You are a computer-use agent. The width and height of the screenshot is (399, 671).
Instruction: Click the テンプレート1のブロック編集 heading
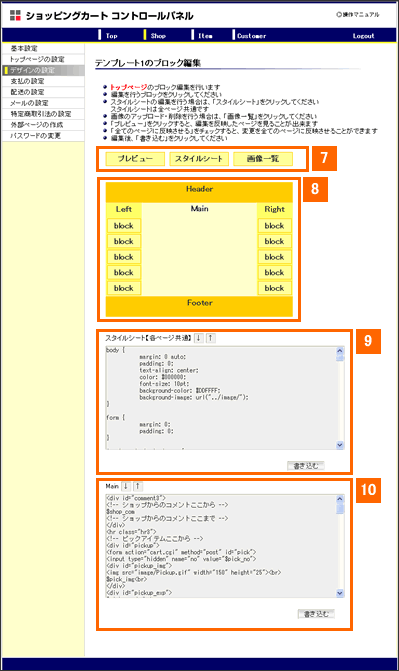(148, 63)
